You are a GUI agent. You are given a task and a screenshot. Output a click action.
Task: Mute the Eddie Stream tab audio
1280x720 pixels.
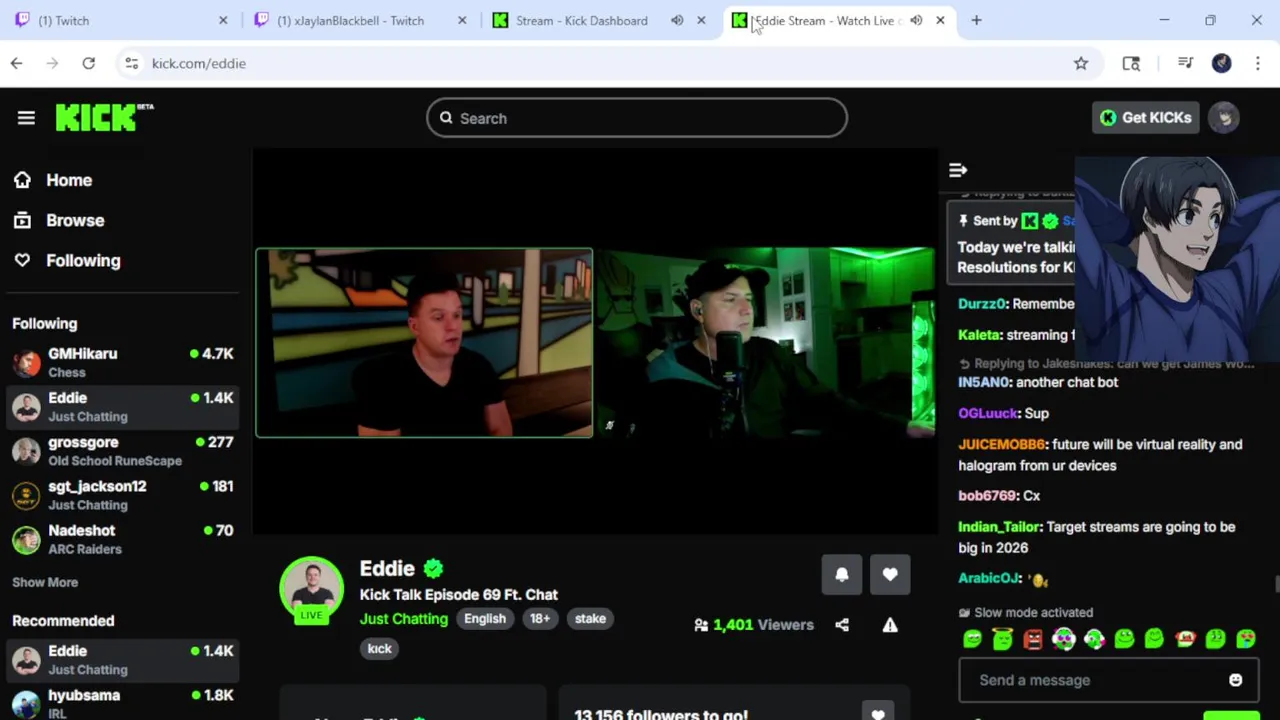pos(916,20)
